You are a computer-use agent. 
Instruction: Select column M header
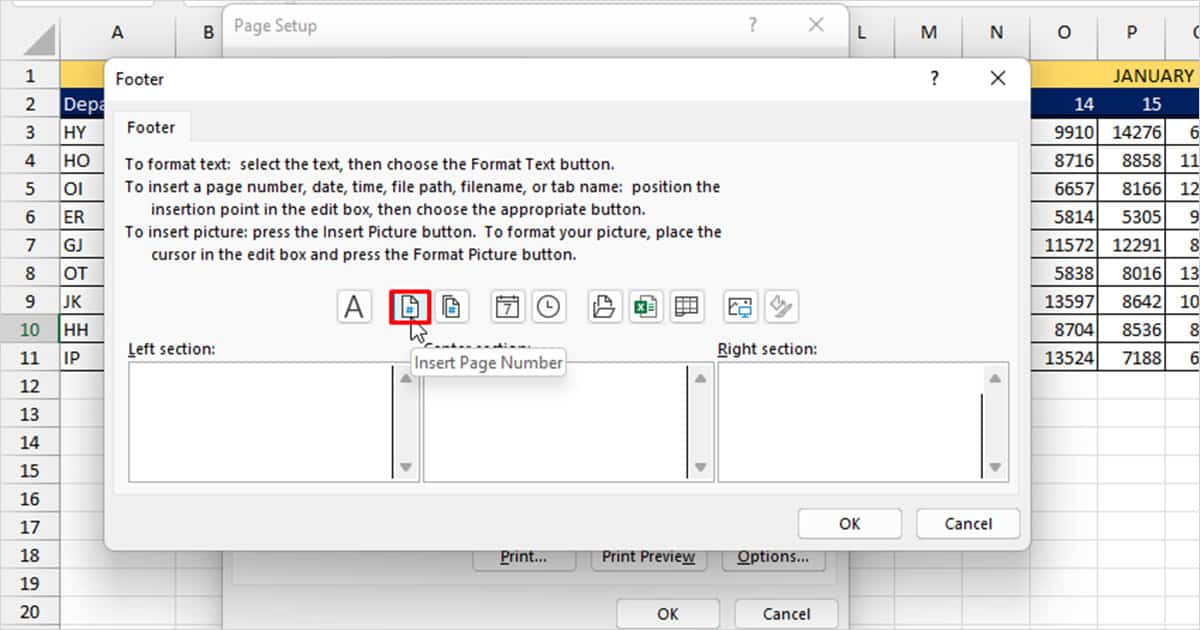pyautogui.click(x=929, y=33)
